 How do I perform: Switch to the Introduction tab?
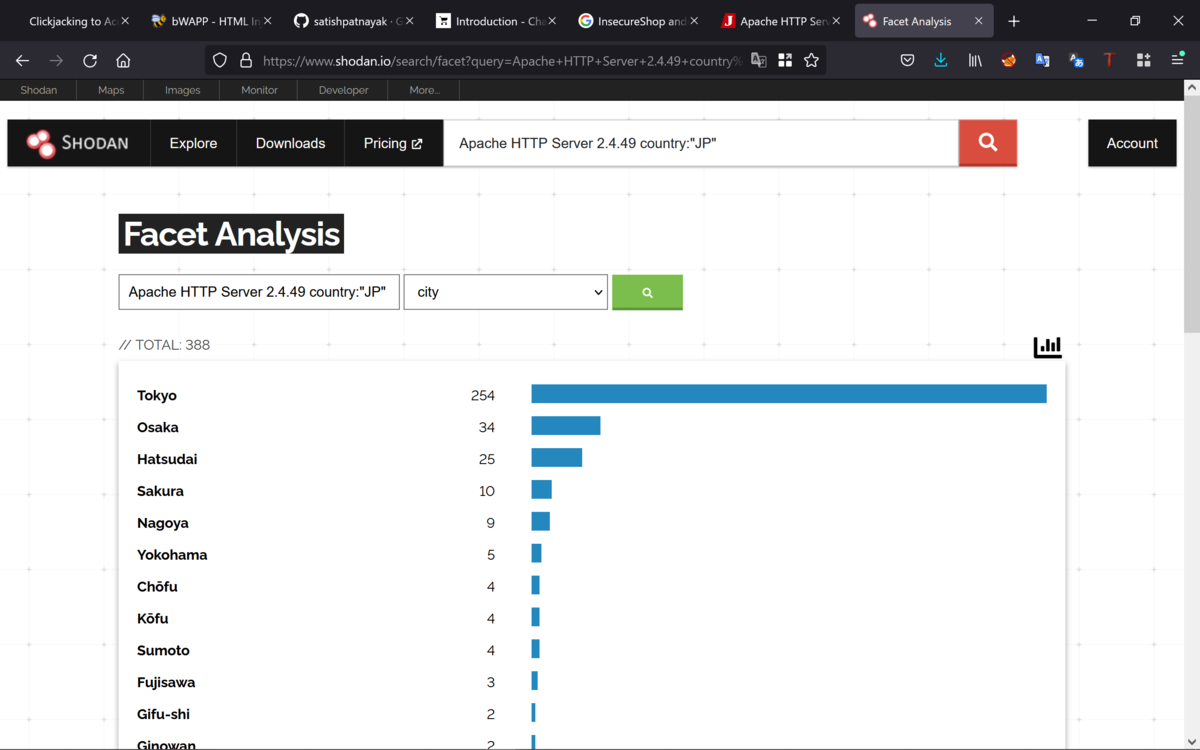click(x=495, y=21)
